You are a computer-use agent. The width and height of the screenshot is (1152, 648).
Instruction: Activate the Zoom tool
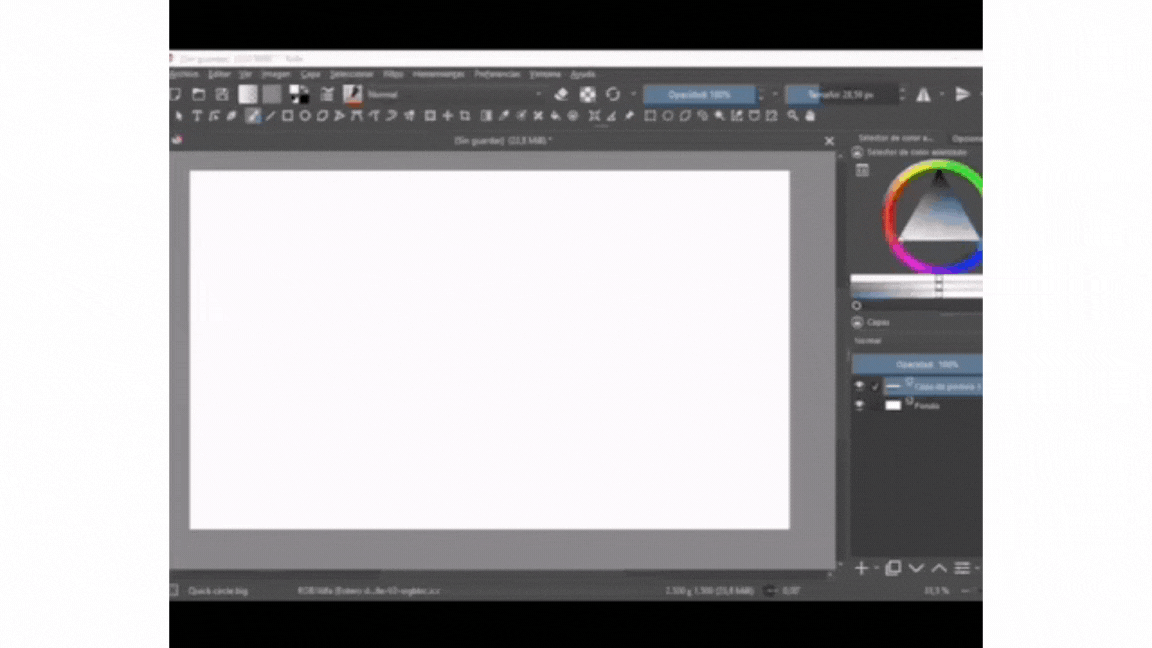point(792,115)
